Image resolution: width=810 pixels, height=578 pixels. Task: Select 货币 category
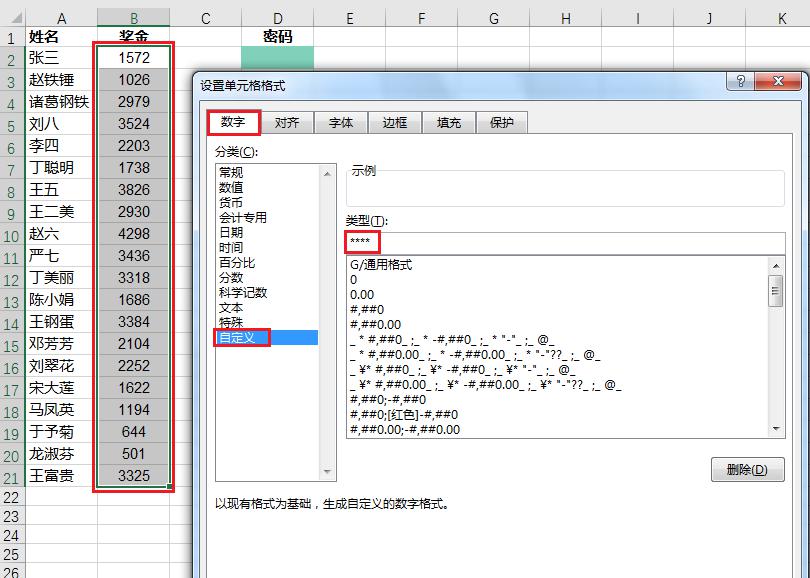(231, 202)
